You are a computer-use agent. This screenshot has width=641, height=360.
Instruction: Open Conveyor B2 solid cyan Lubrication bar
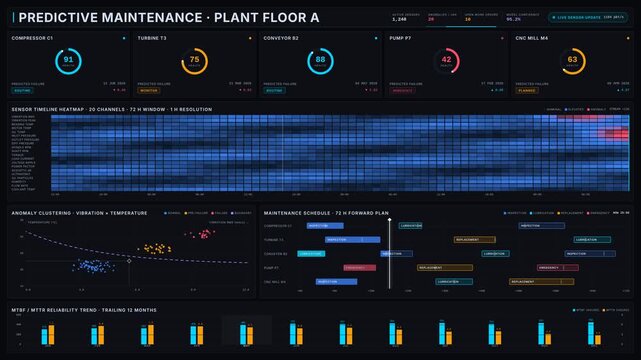pos(311,254)
